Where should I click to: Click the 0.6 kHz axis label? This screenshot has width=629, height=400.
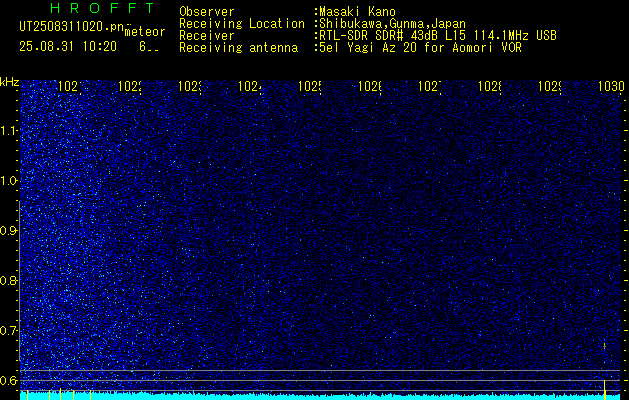pos(10,380)
